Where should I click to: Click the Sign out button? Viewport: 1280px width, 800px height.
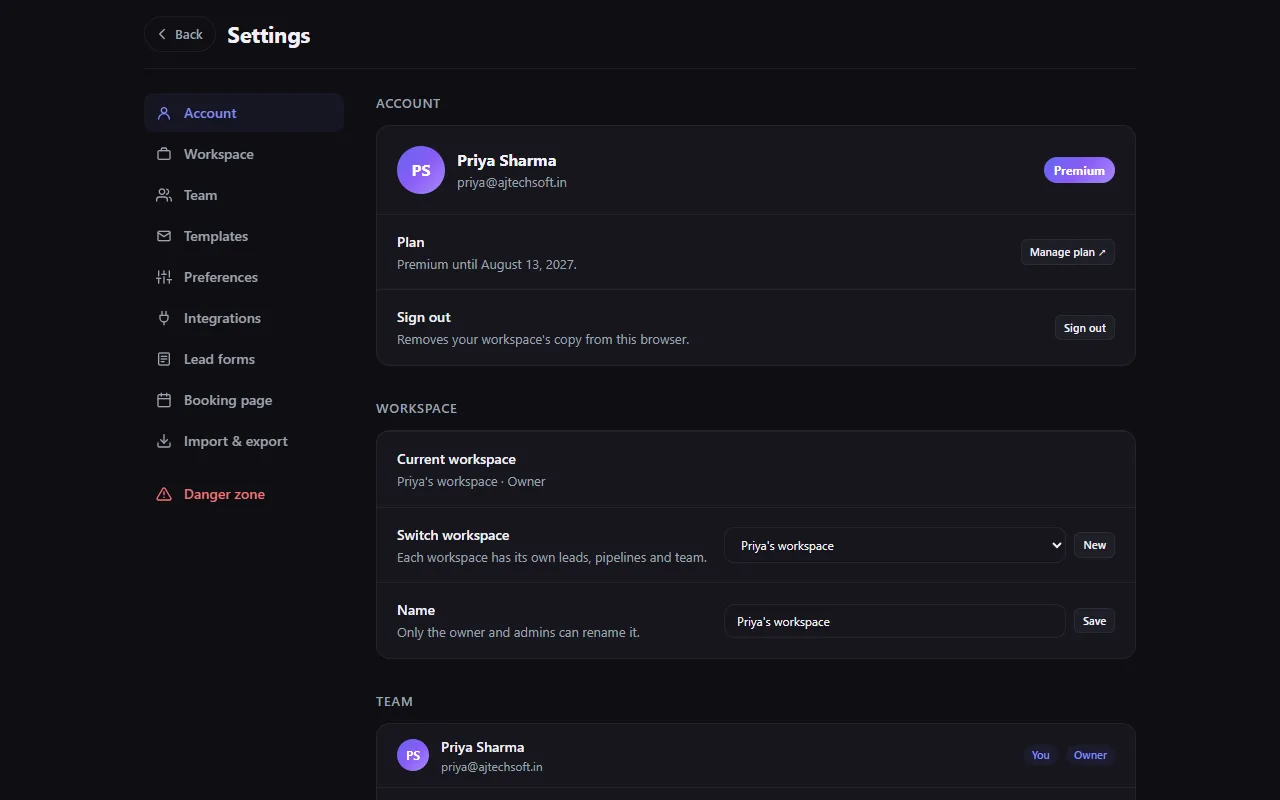[1084, 328]
